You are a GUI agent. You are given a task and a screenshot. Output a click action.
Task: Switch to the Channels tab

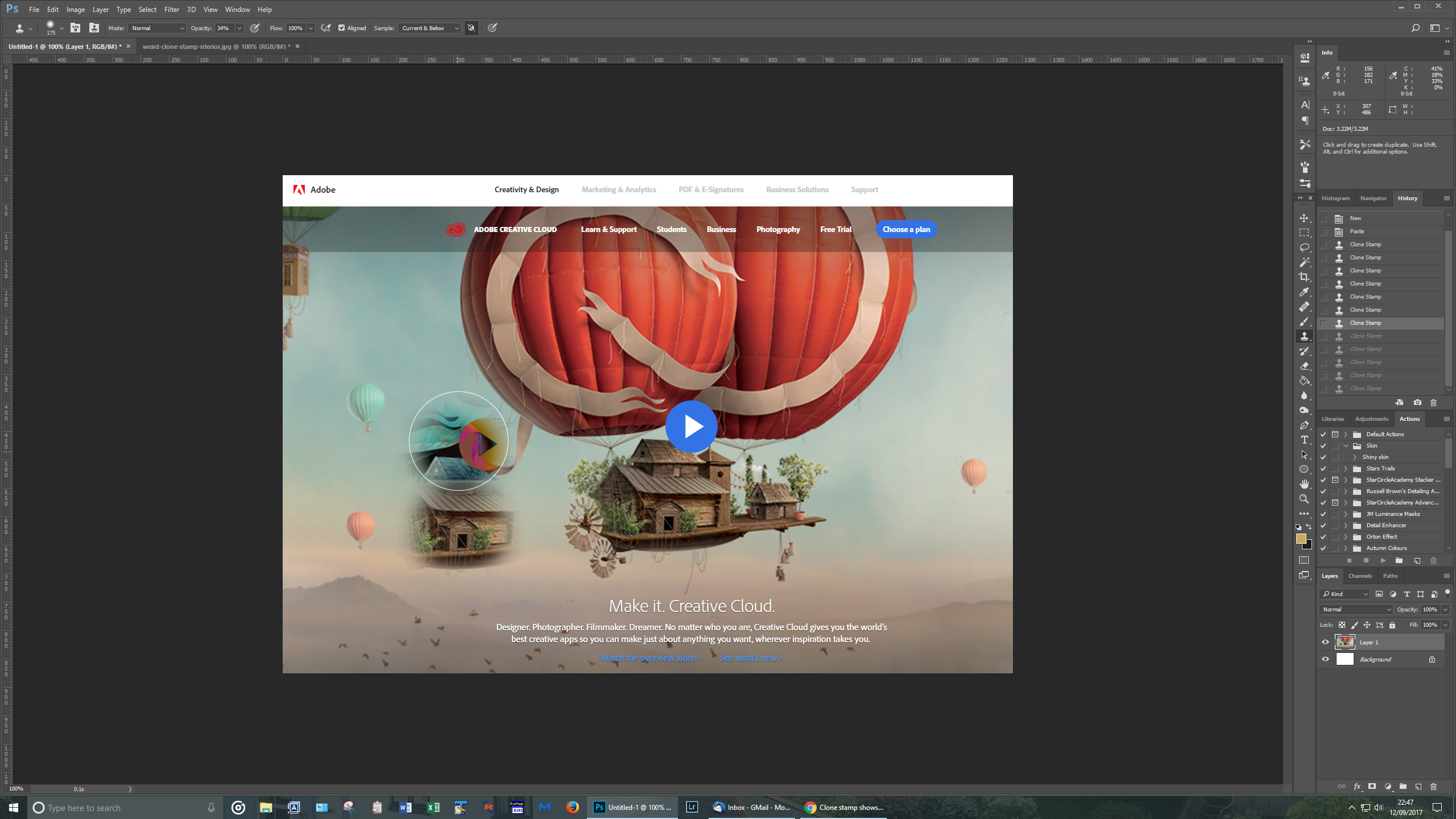1360,576
